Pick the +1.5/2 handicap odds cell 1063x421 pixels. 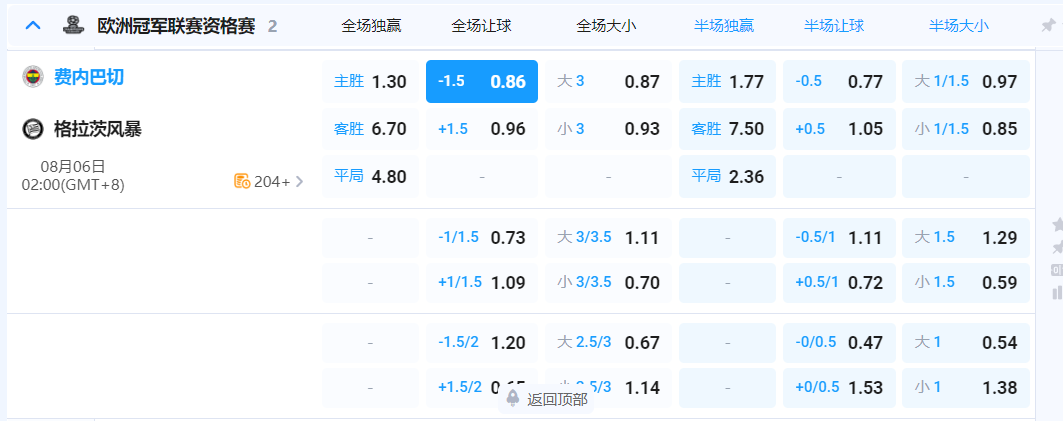(x=482, y=388)
